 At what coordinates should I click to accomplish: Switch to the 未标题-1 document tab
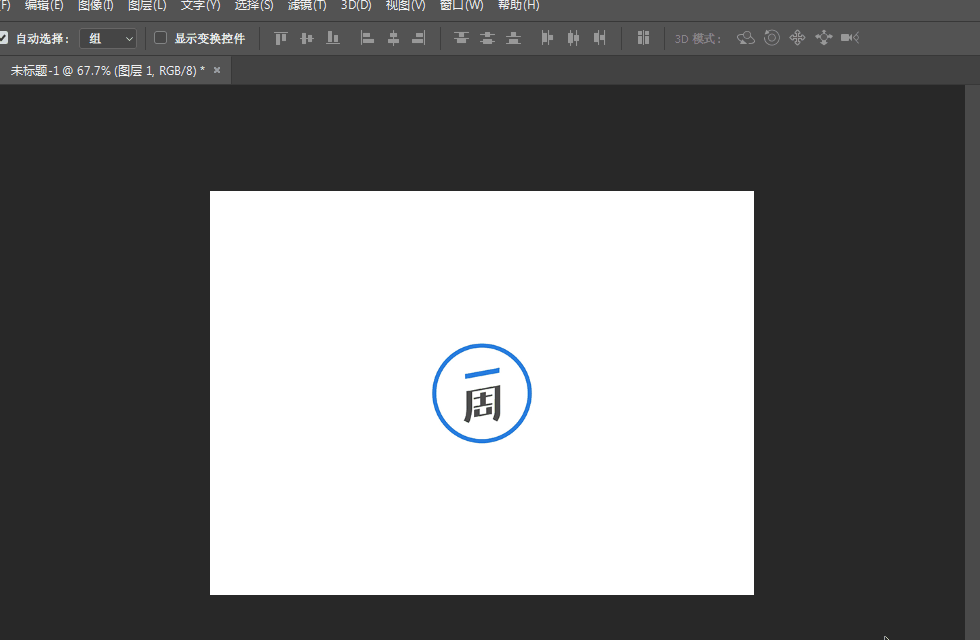pos(100,70)
